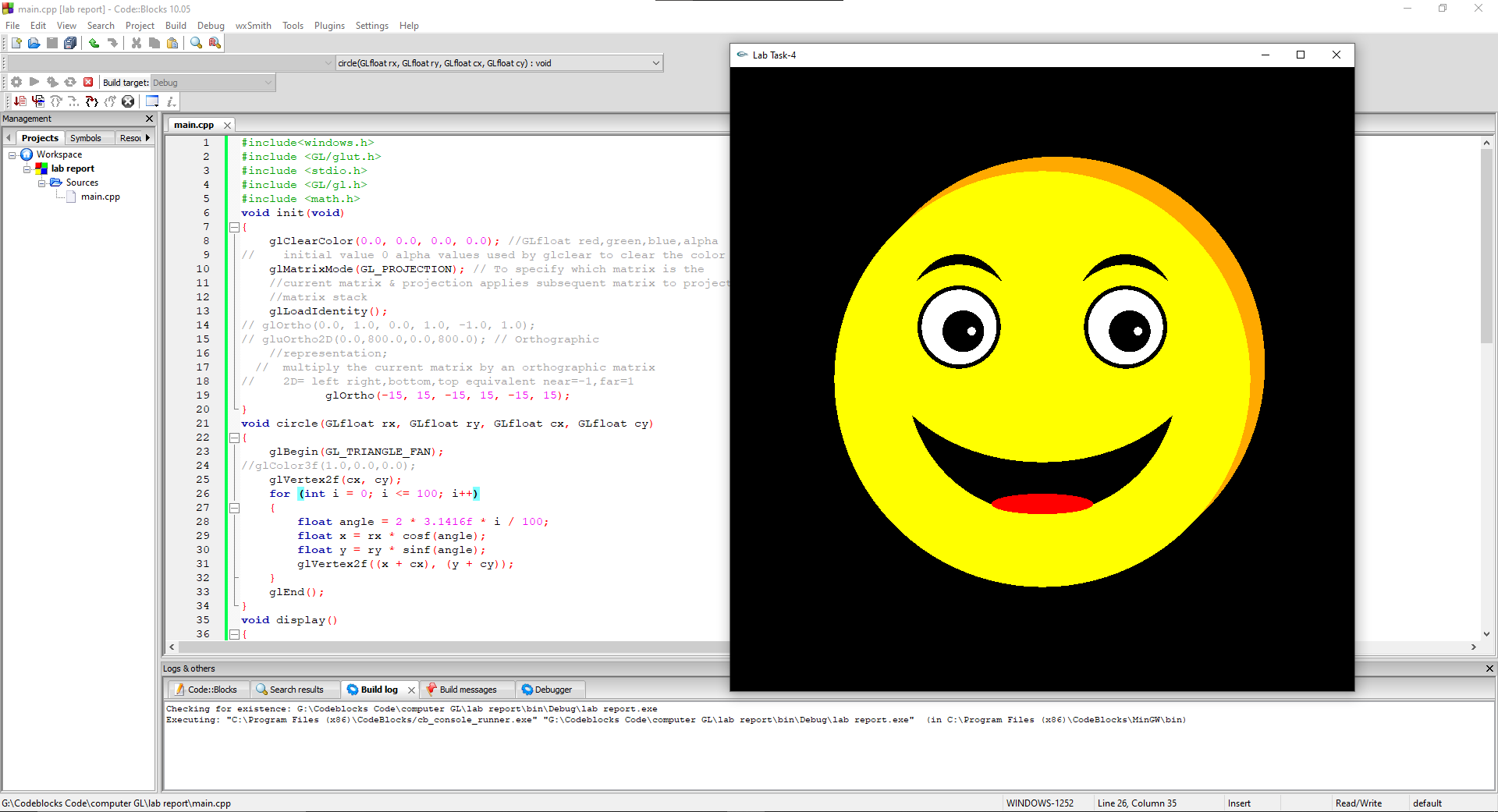Undo the last edit
This screenshot has width=1498, height=812.
tap(94, 44)
